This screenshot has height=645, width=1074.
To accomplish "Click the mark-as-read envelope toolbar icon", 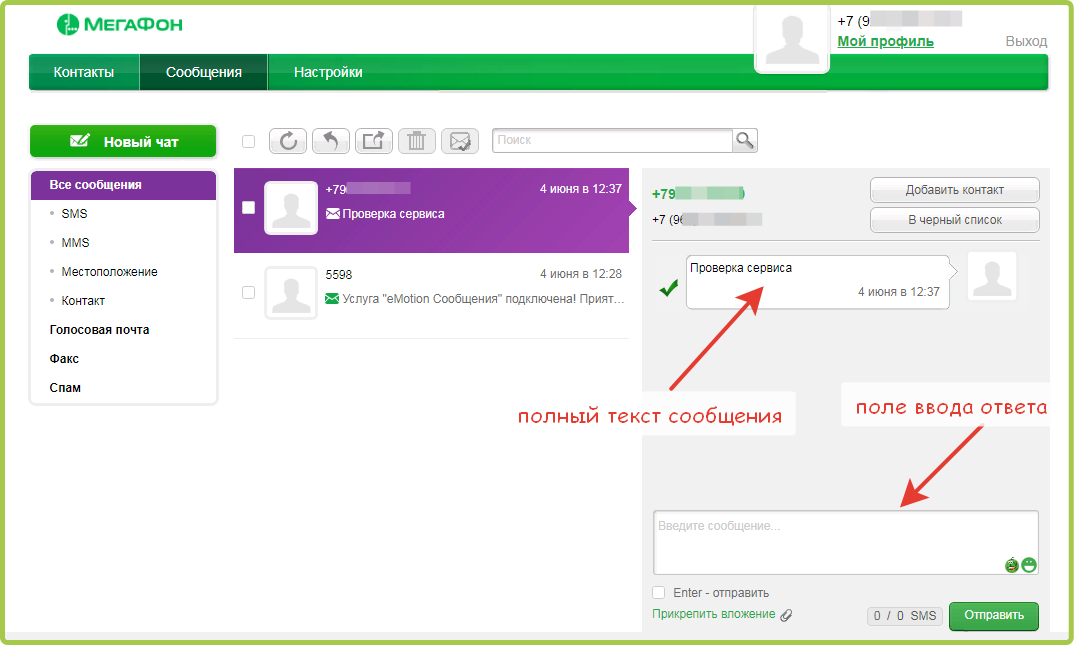I will (460, 141).
